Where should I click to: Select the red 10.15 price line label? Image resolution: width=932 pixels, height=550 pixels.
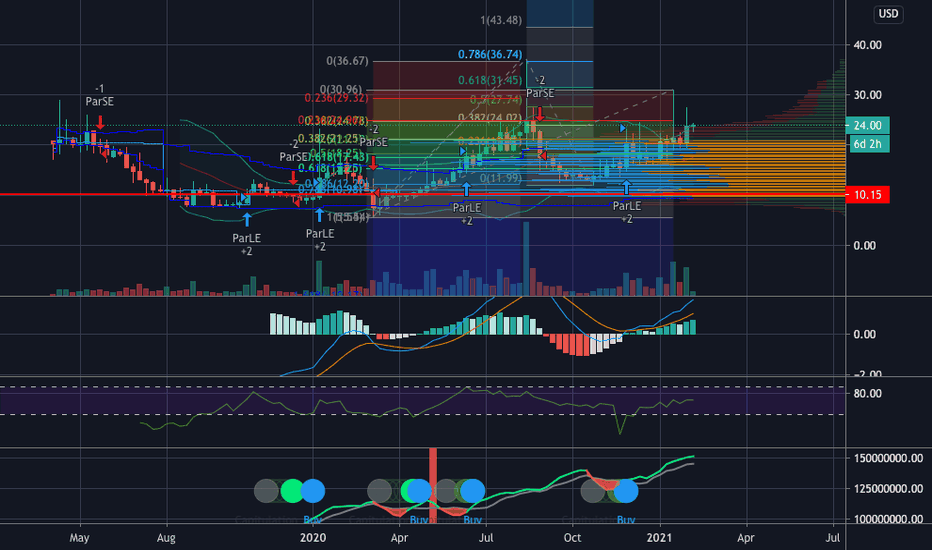867,194
